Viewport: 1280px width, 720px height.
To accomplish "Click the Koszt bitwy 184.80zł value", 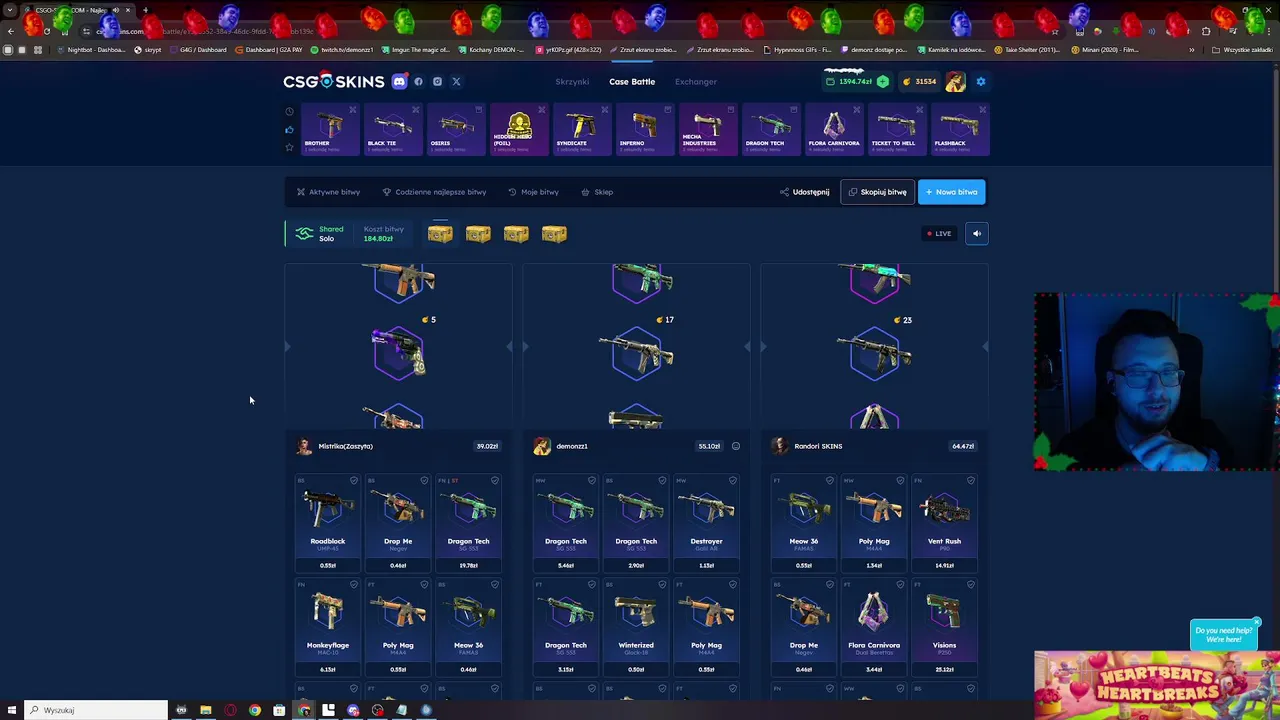I will 378,239.
